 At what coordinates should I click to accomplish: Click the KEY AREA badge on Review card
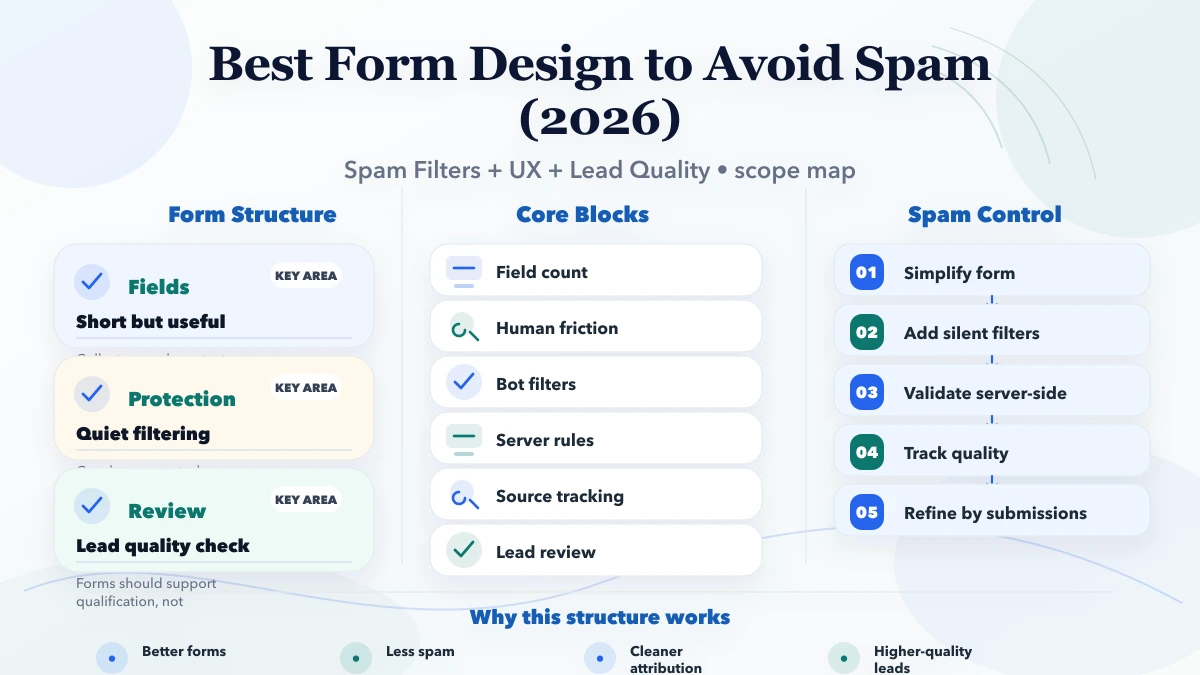(x=306, y=500)
